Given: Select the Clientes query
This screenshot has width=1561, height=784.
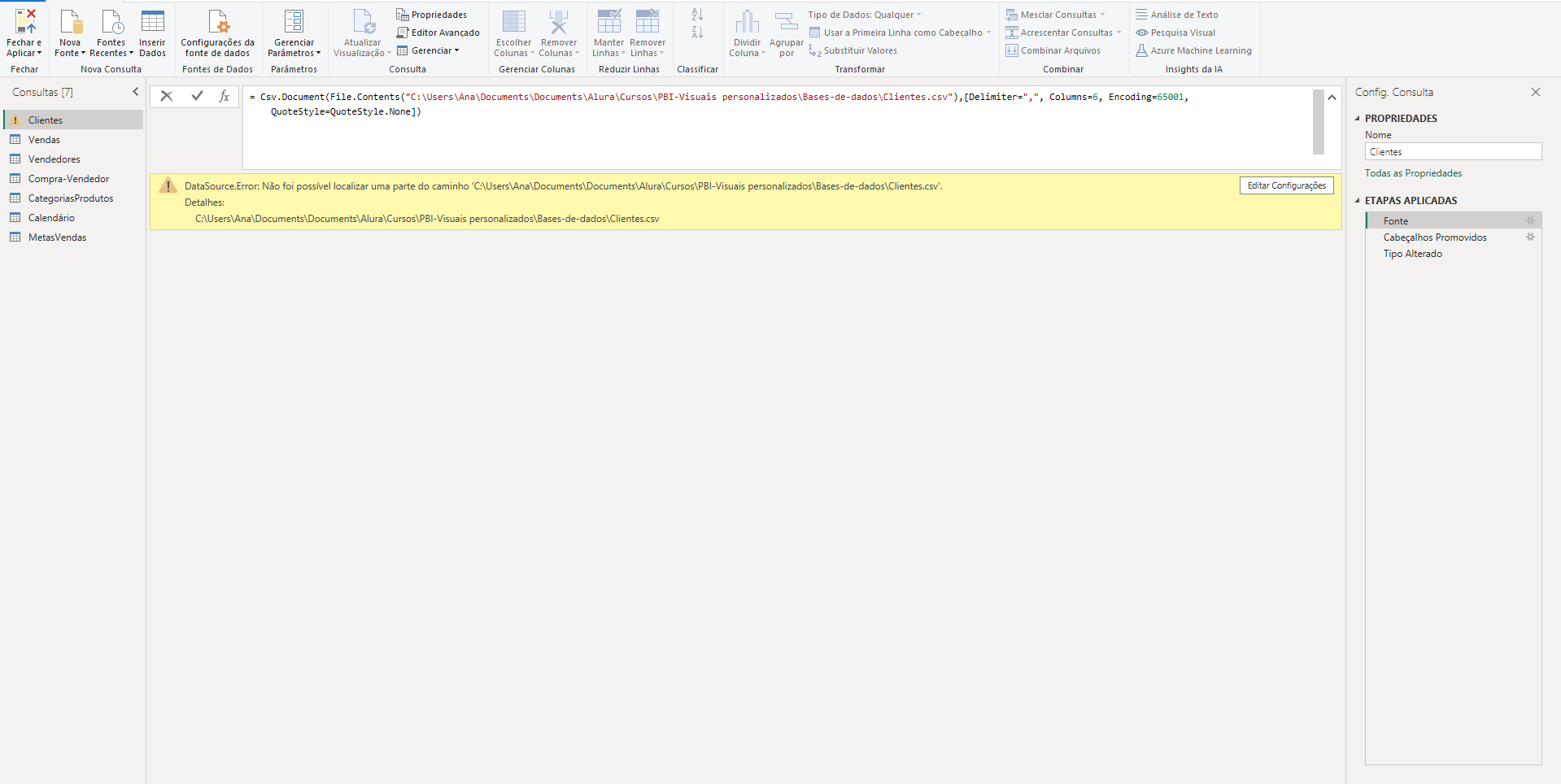Looking at the screenshot, I should click(73, 120).
